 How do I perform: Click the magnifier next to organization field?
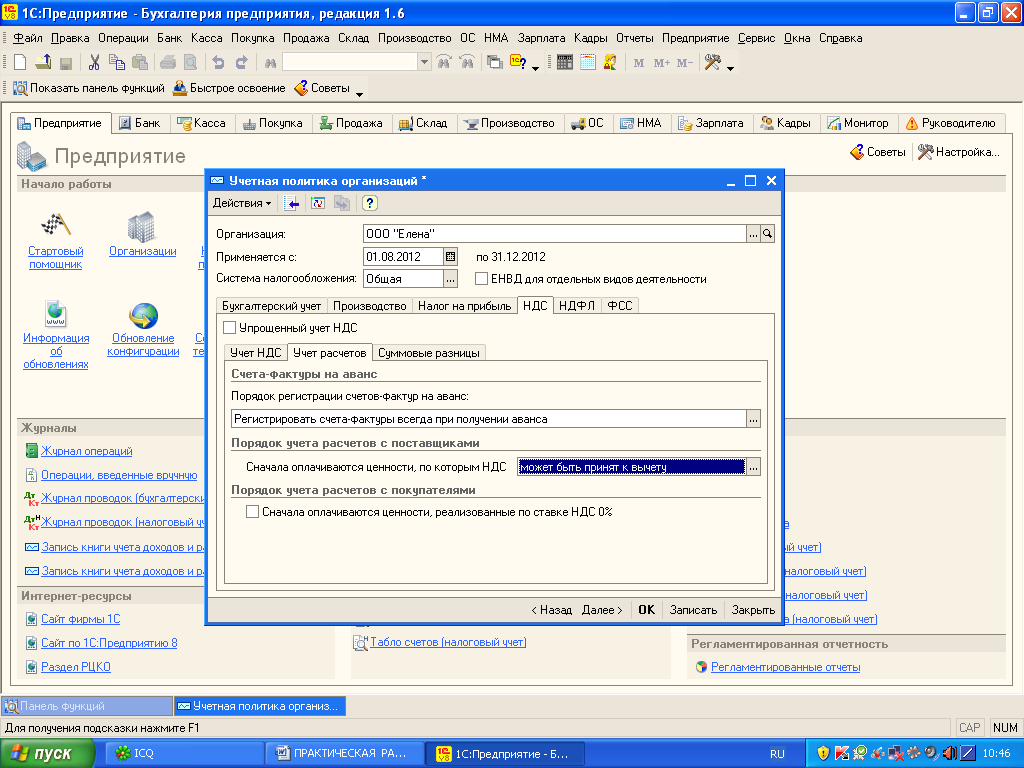pos(767,233)
